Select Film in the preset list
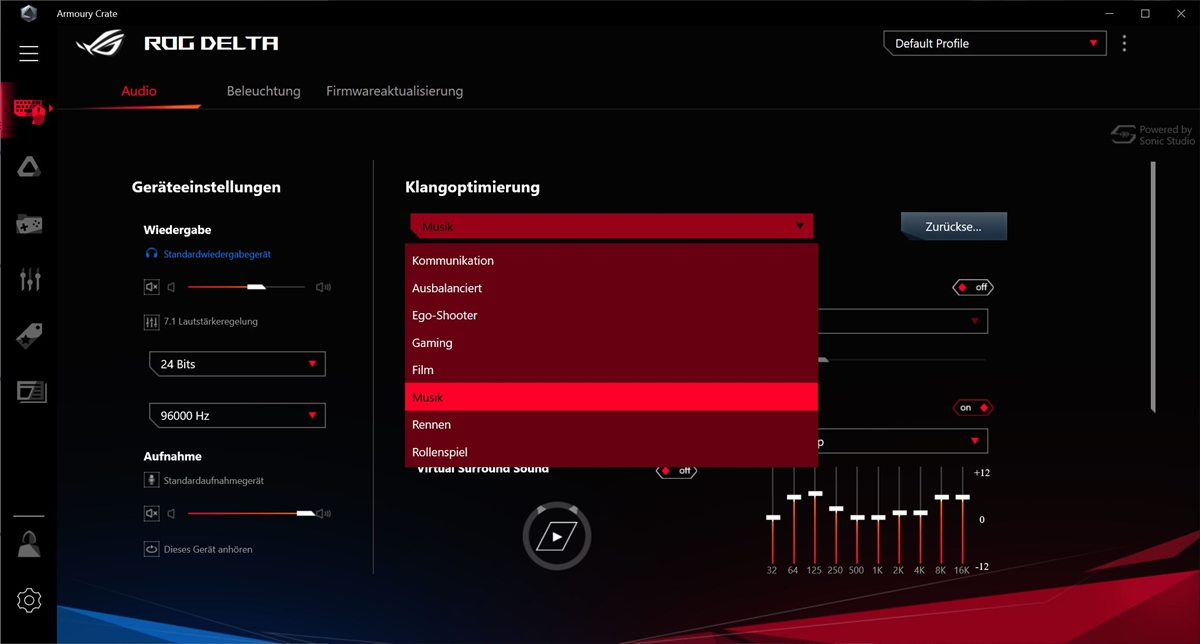 (611, 370)
